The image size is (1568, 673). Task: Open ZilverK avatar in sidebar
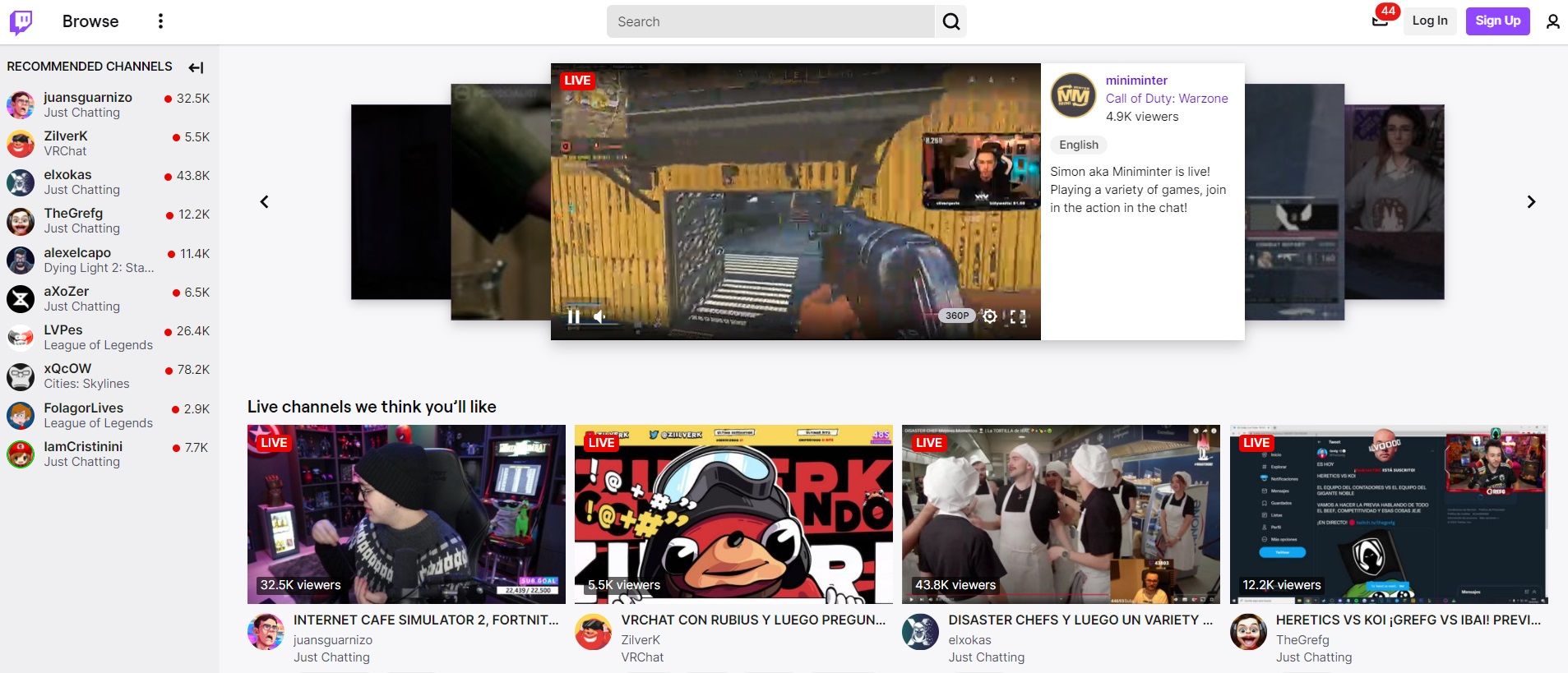(21, 144)
